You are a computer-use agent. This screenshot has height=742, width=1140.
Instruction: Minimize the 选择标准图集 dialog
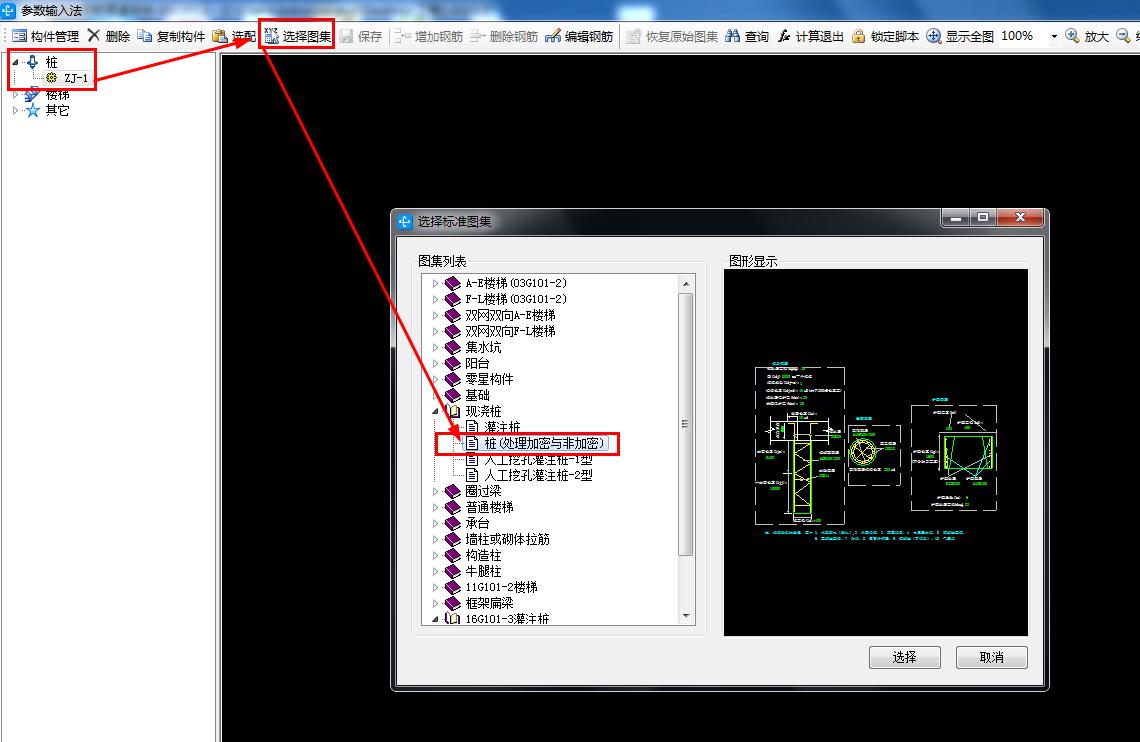pos(956,217)
